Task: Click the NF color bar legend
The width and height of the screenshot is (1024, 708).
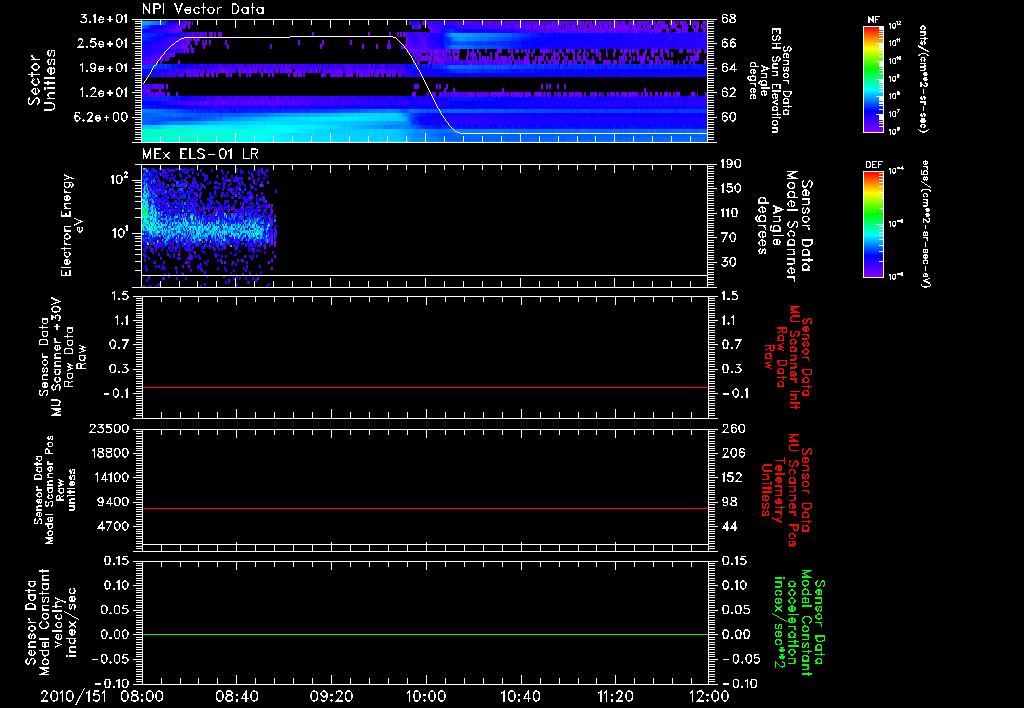Action: [x=873, y=78]
